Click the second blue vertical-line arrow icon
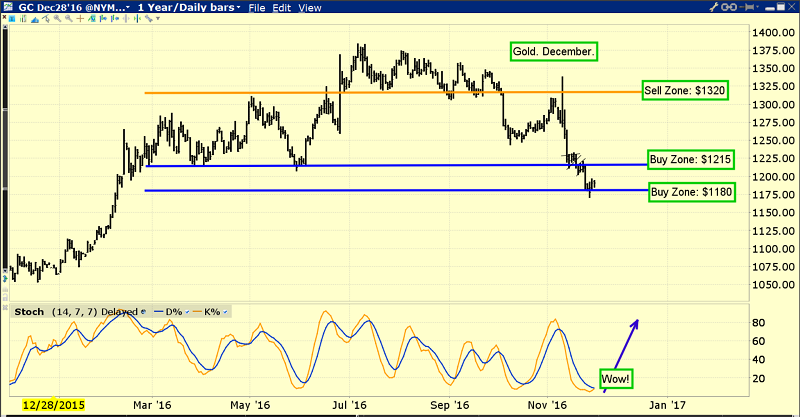800x417 pixels. coord(114,18)
